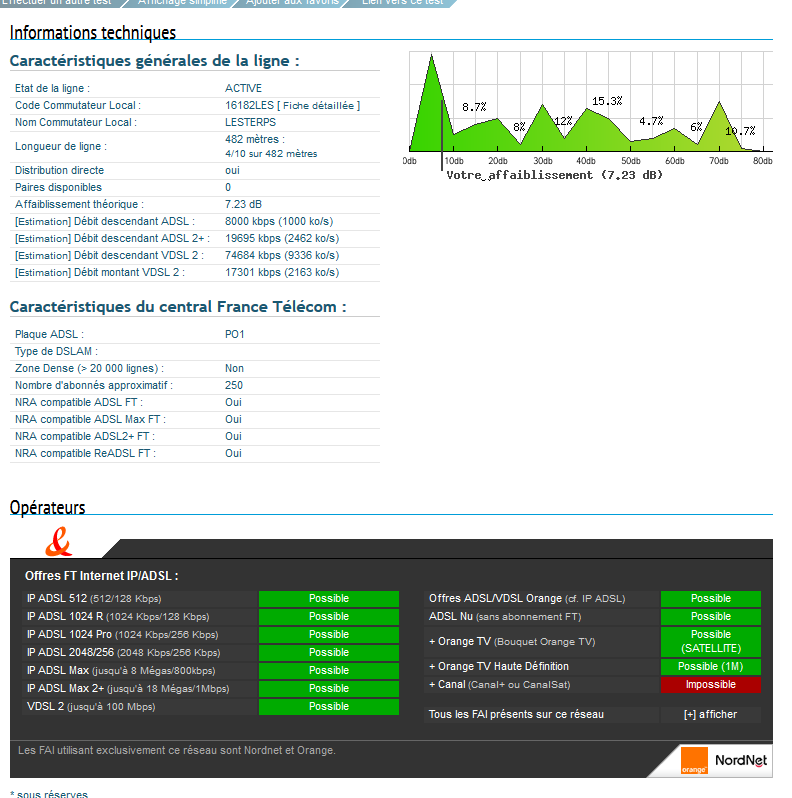Click Possible status for ADSL Nu
Image resolution: width=792 pixels, height=798 pixels.
pyautogui.click(x=711, y=616)
